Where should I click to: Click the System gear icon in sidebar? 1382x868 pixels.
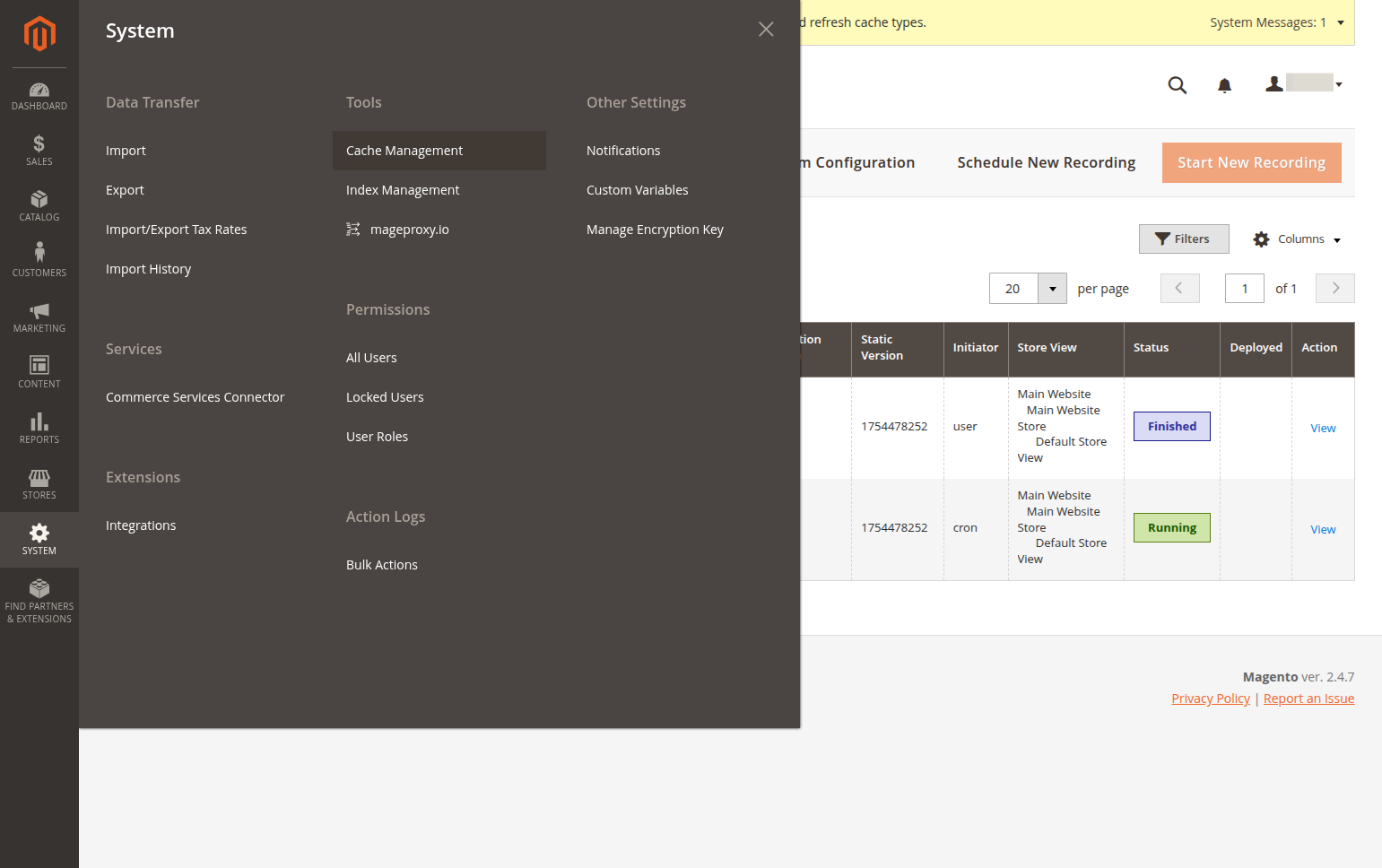(39, 534)
